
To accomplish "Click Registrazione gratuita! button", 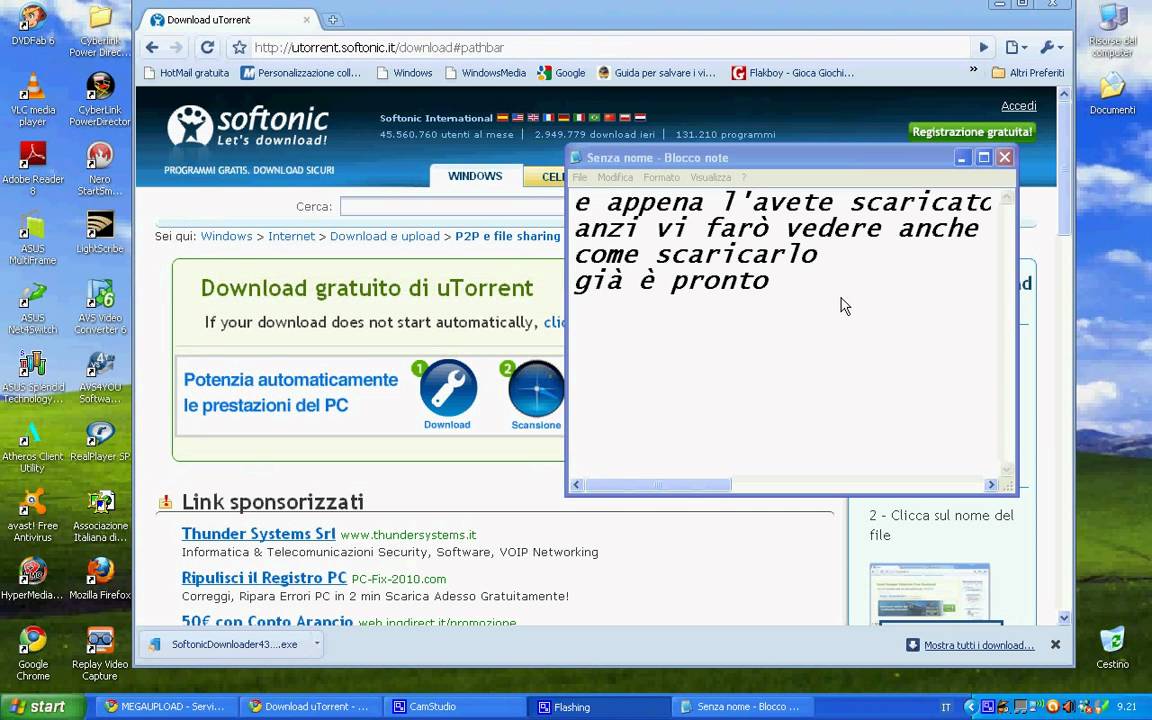I will [972, 132].
